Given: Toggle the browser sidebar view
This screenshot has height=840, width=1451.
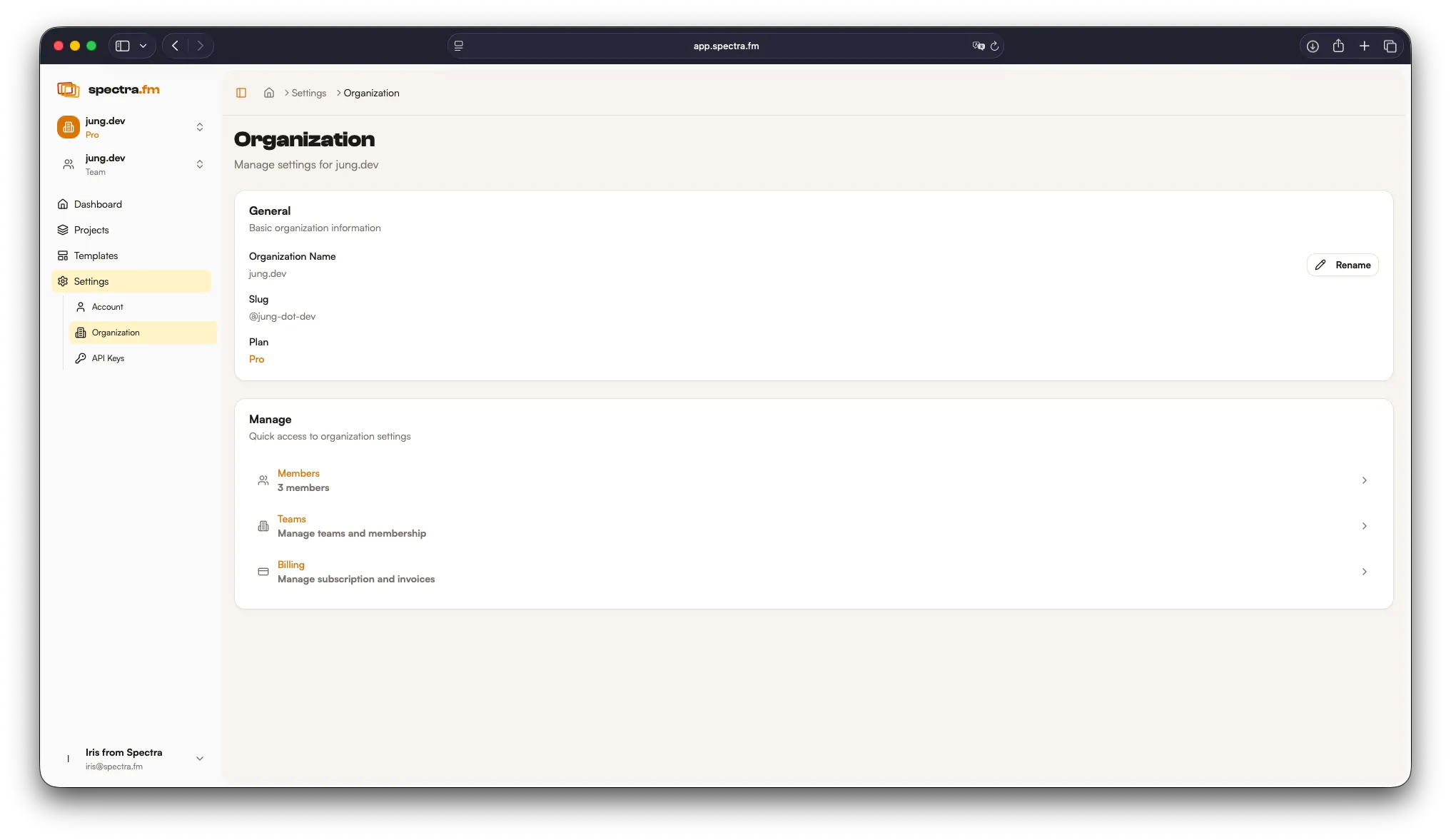Looking at the screenshot, I should [x=121, y=46].
